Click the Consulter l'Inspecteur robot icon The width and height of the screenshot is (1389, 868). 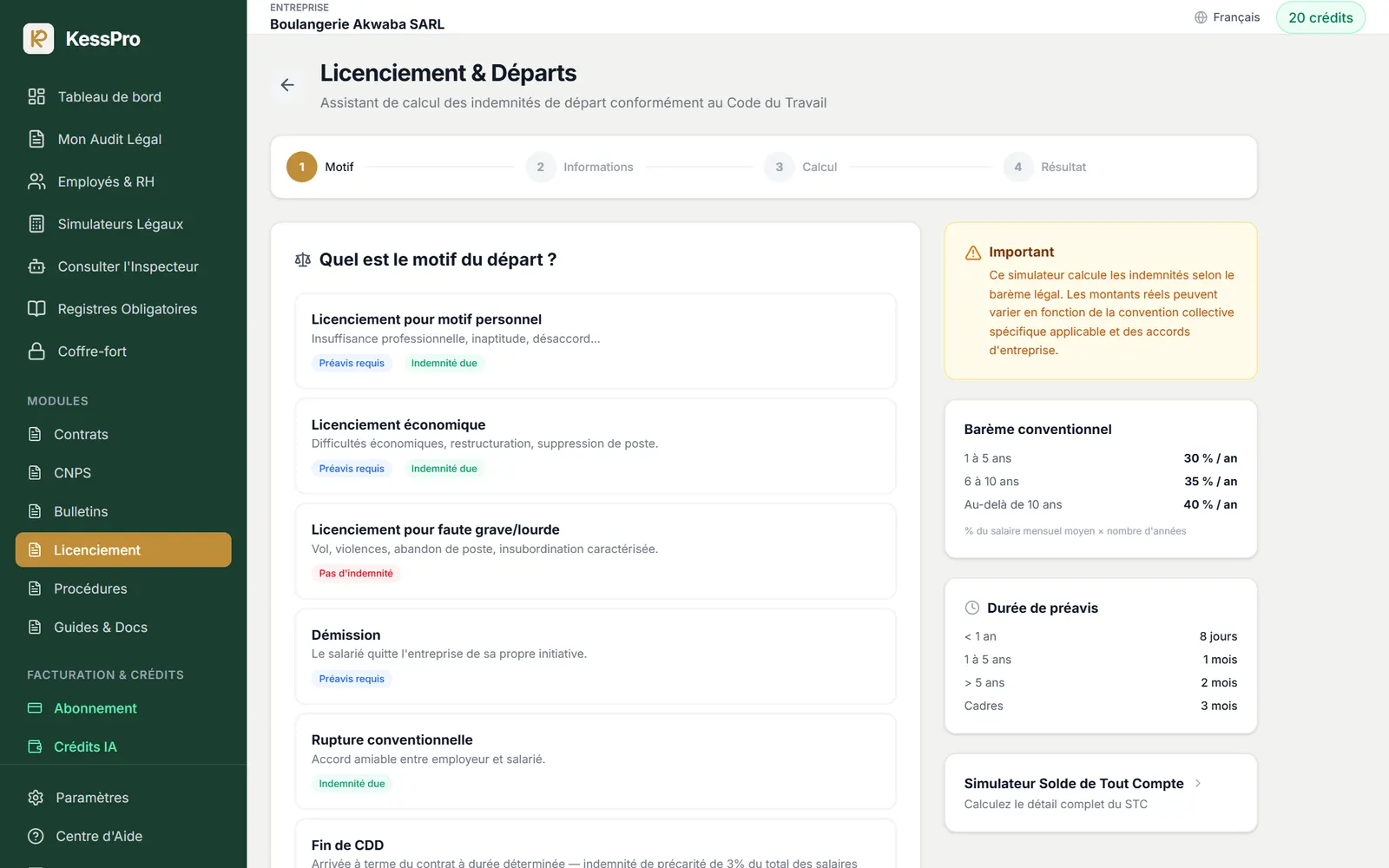[x=36, y=266]
